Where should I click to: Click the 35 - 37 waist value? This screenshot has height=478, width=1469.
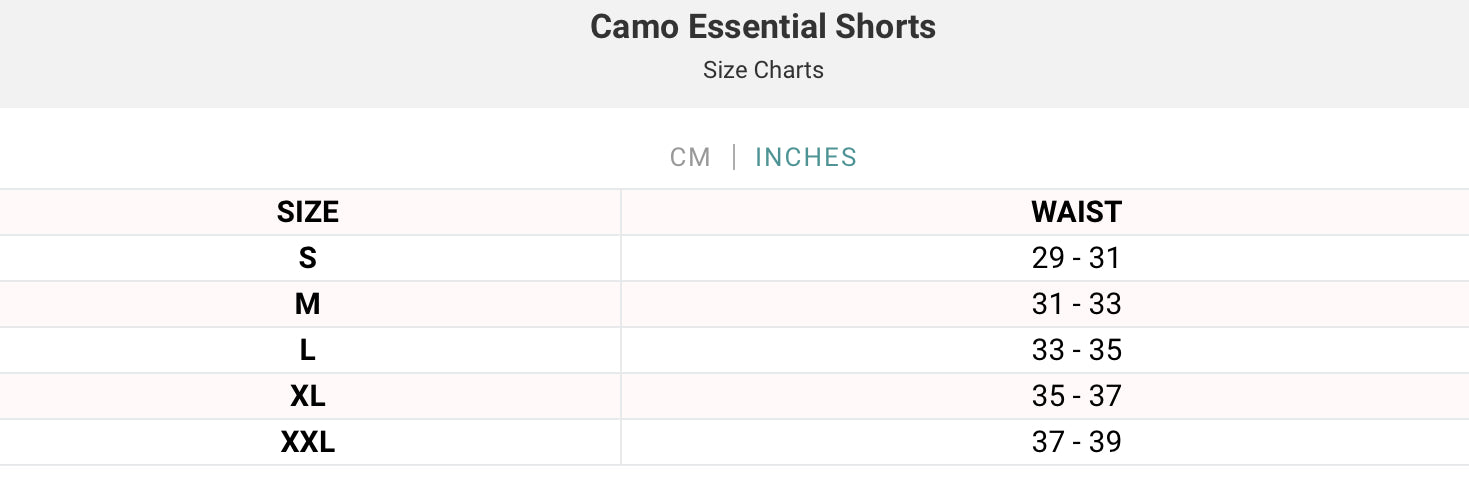pyautogui.click(x=1076, y=396)
